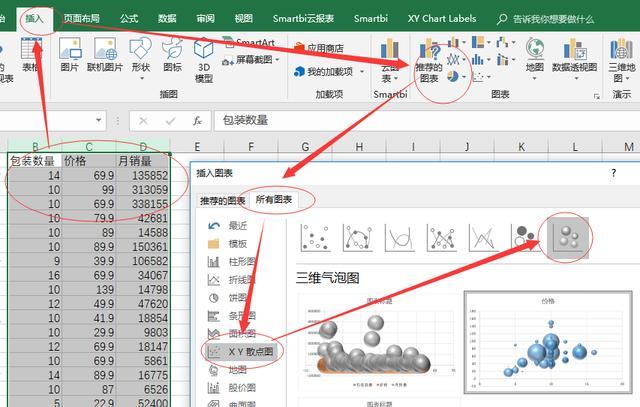Click the 3D 模型 button

point(204,60)
